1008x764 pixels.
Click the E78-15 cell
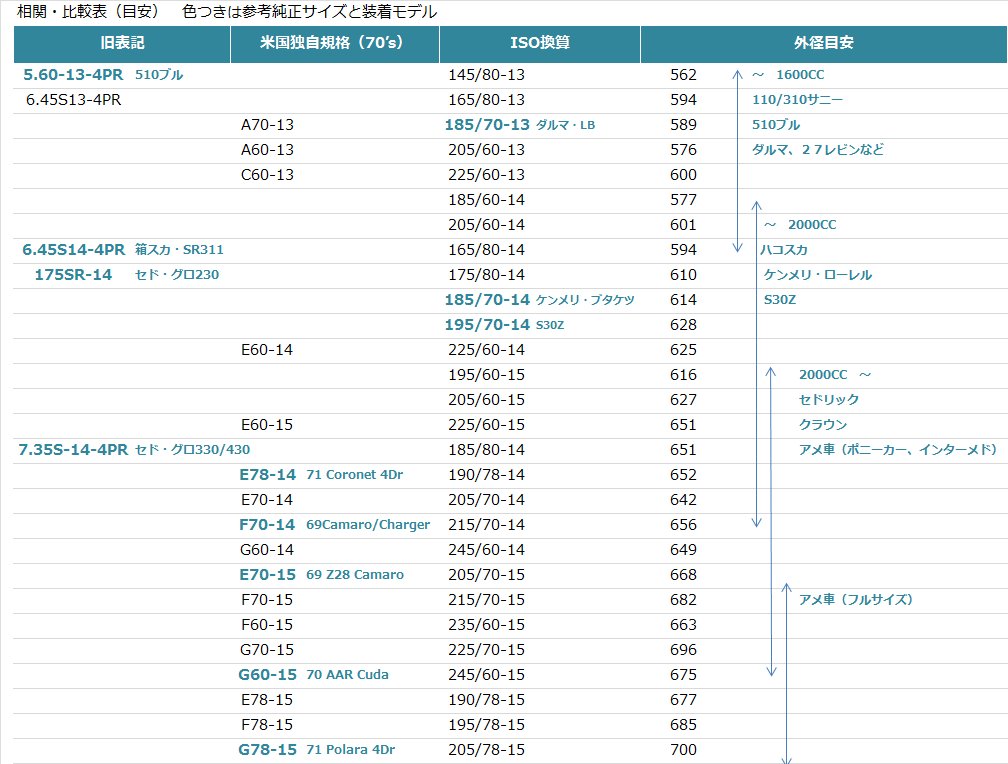tap(267, 700)
